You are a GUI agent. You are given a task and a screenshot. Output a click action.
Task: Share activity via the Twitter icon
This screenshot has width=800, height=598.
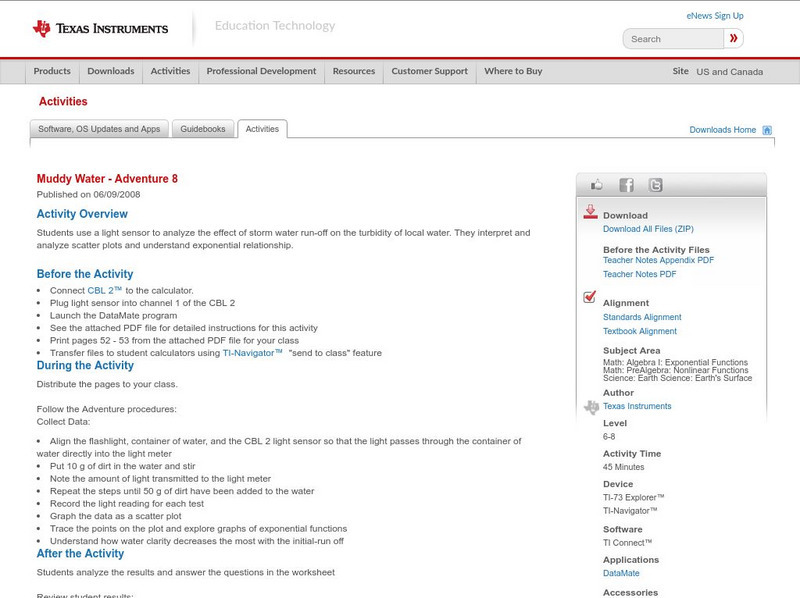655,185
